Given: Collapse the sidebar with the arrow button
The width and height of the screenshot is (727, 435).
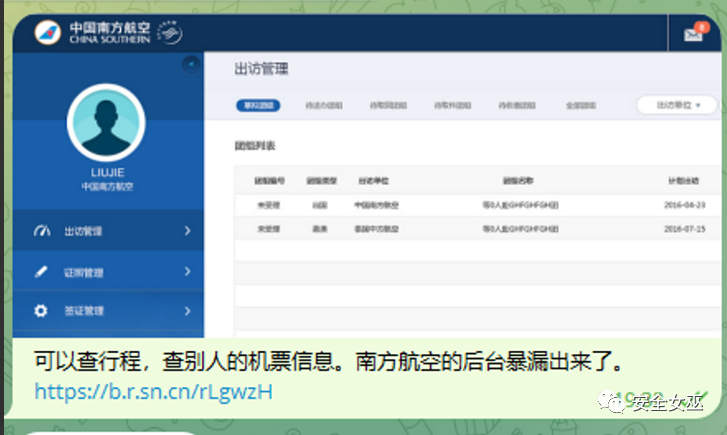Looking at the screenshot, I should [x=191, y=64].
